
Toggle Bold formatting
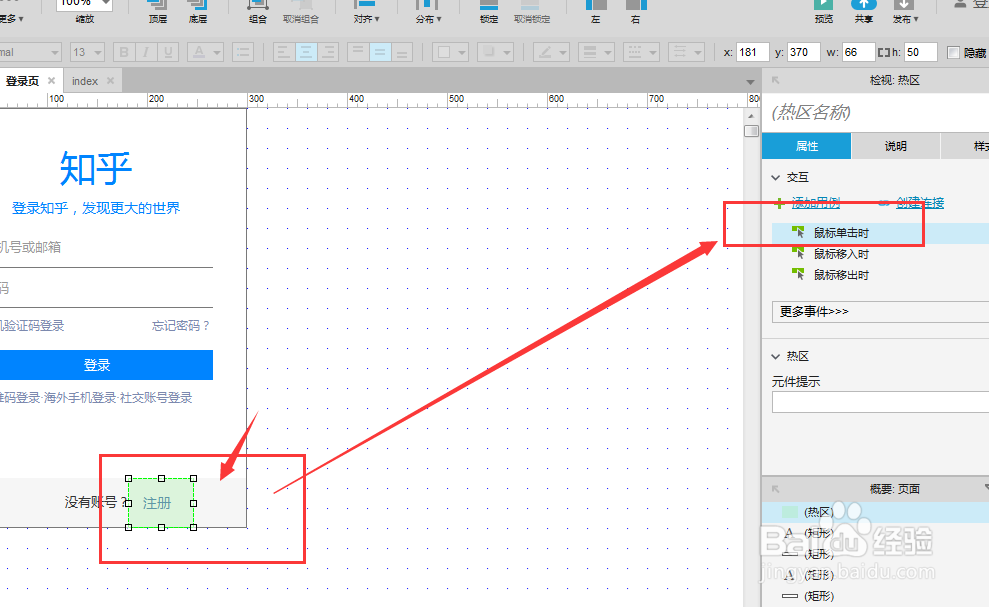124,52
